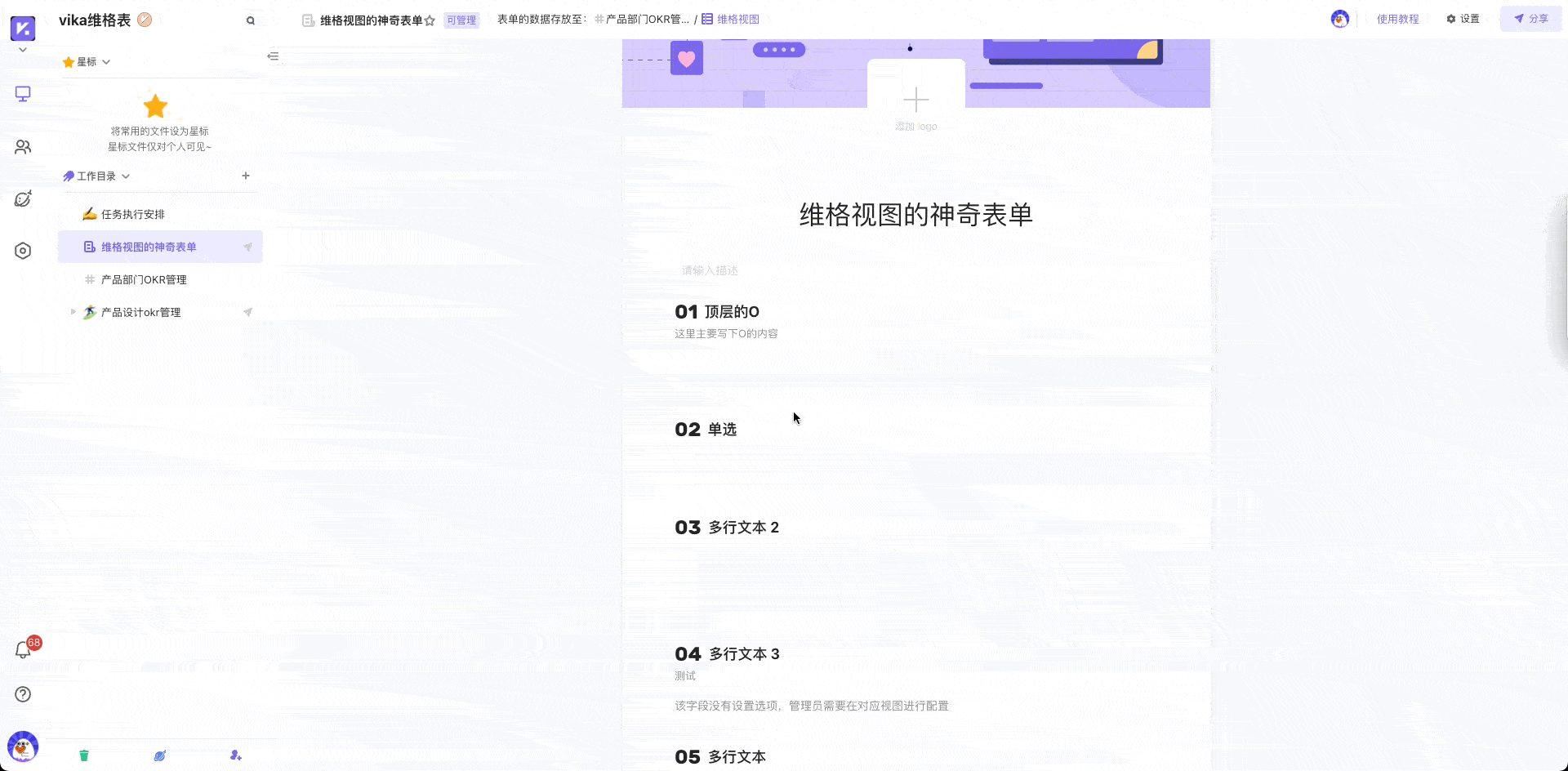Toggle sharing on 产品设计okr管理 node
This screenshot has height=771, width=1568.
(x=247, y=312)
